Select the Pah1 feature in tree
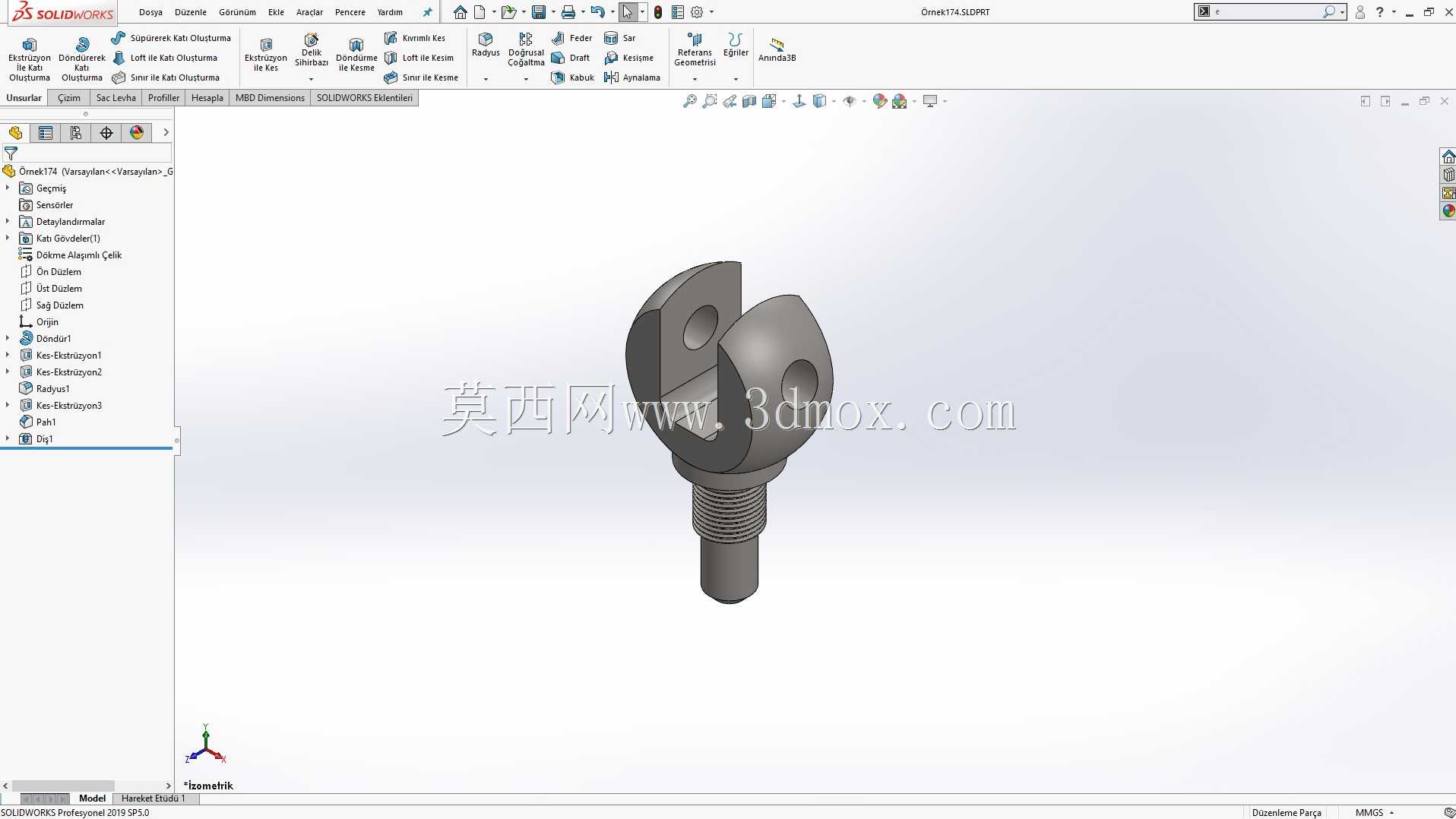Image resolution: width=1456 pixels, height=819 pixels. point(38,422)
